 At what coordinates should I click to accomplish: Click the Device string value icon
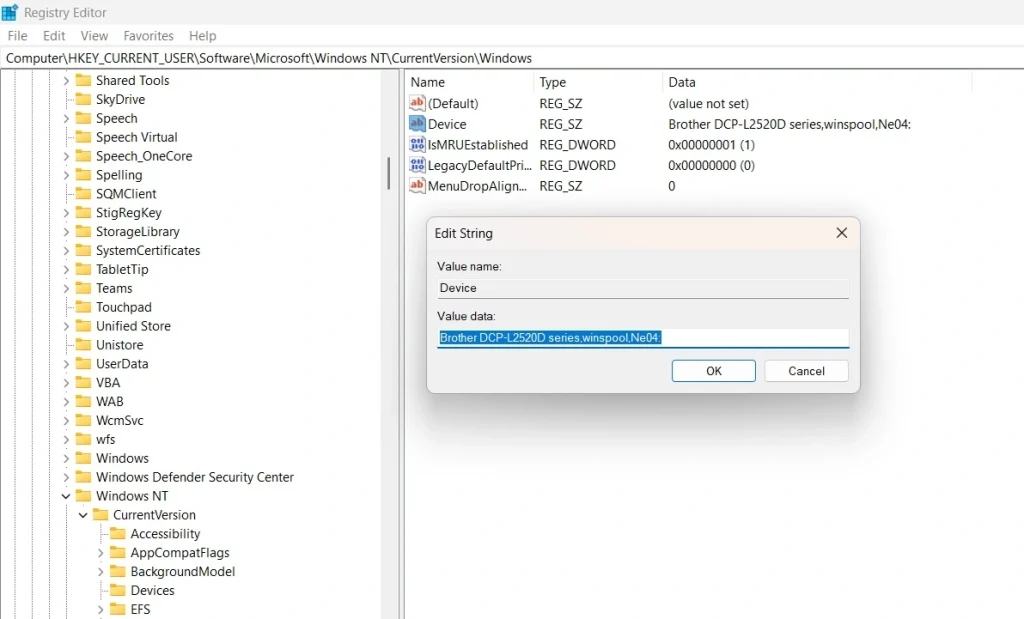[418, 124]
